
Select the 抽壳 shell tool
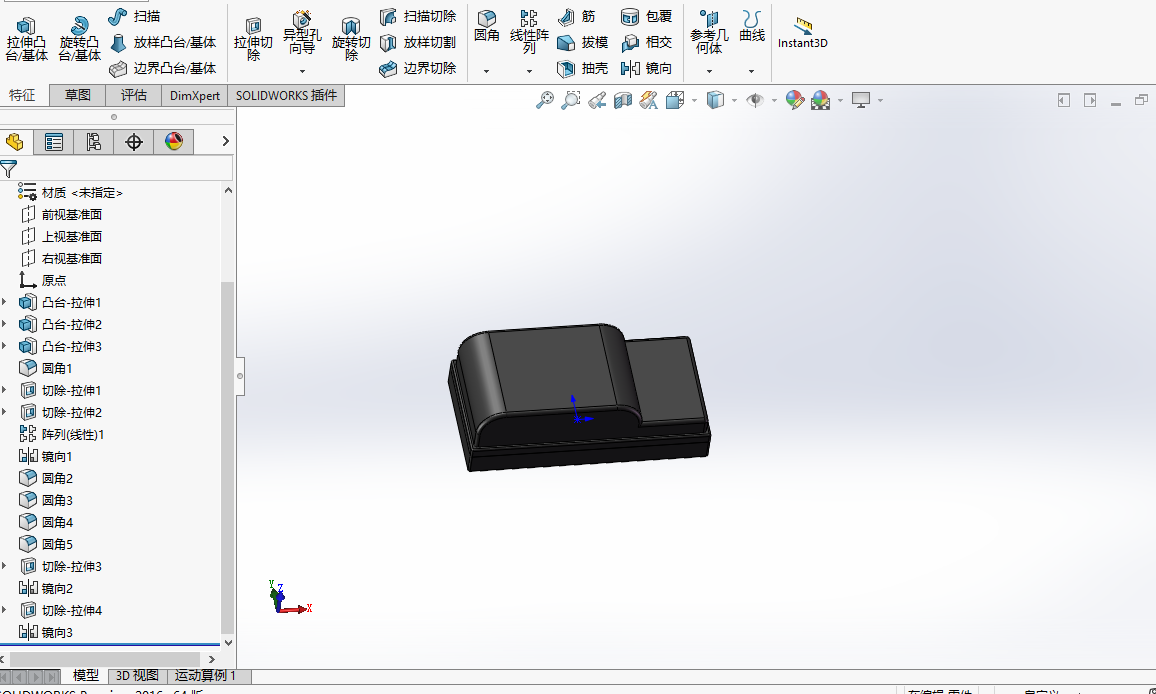[582, 69]
